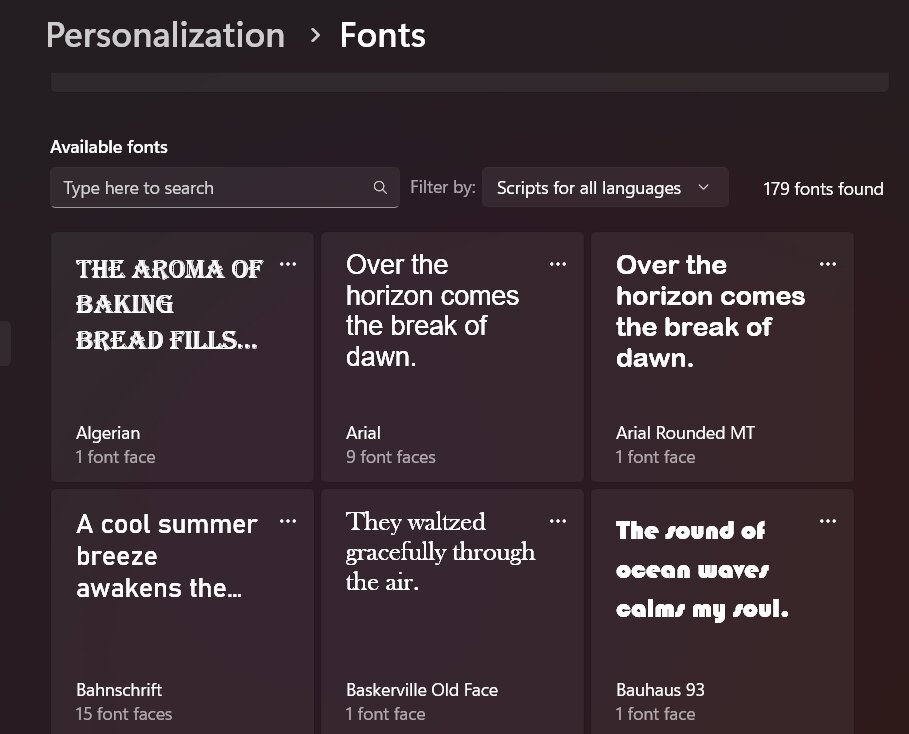Go back to the Personalization page
Image resolution: width=909 pixels, height=734 pixels.
pyautogui.click(x=165, y=35)
